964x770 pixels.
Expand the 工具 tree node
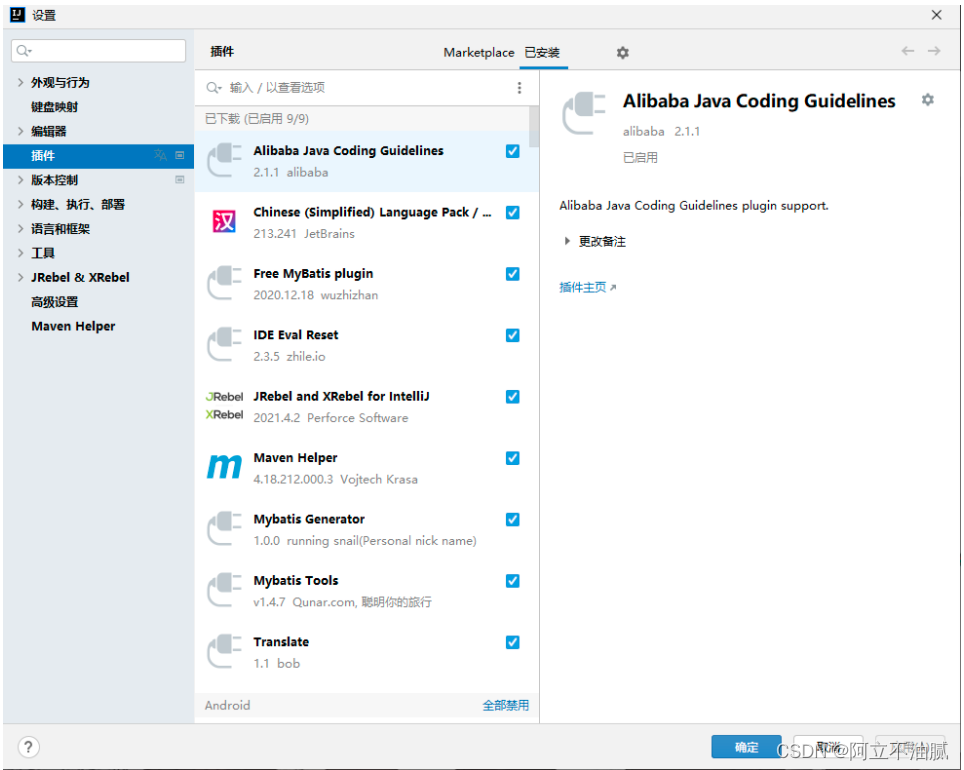coord(20,253)
